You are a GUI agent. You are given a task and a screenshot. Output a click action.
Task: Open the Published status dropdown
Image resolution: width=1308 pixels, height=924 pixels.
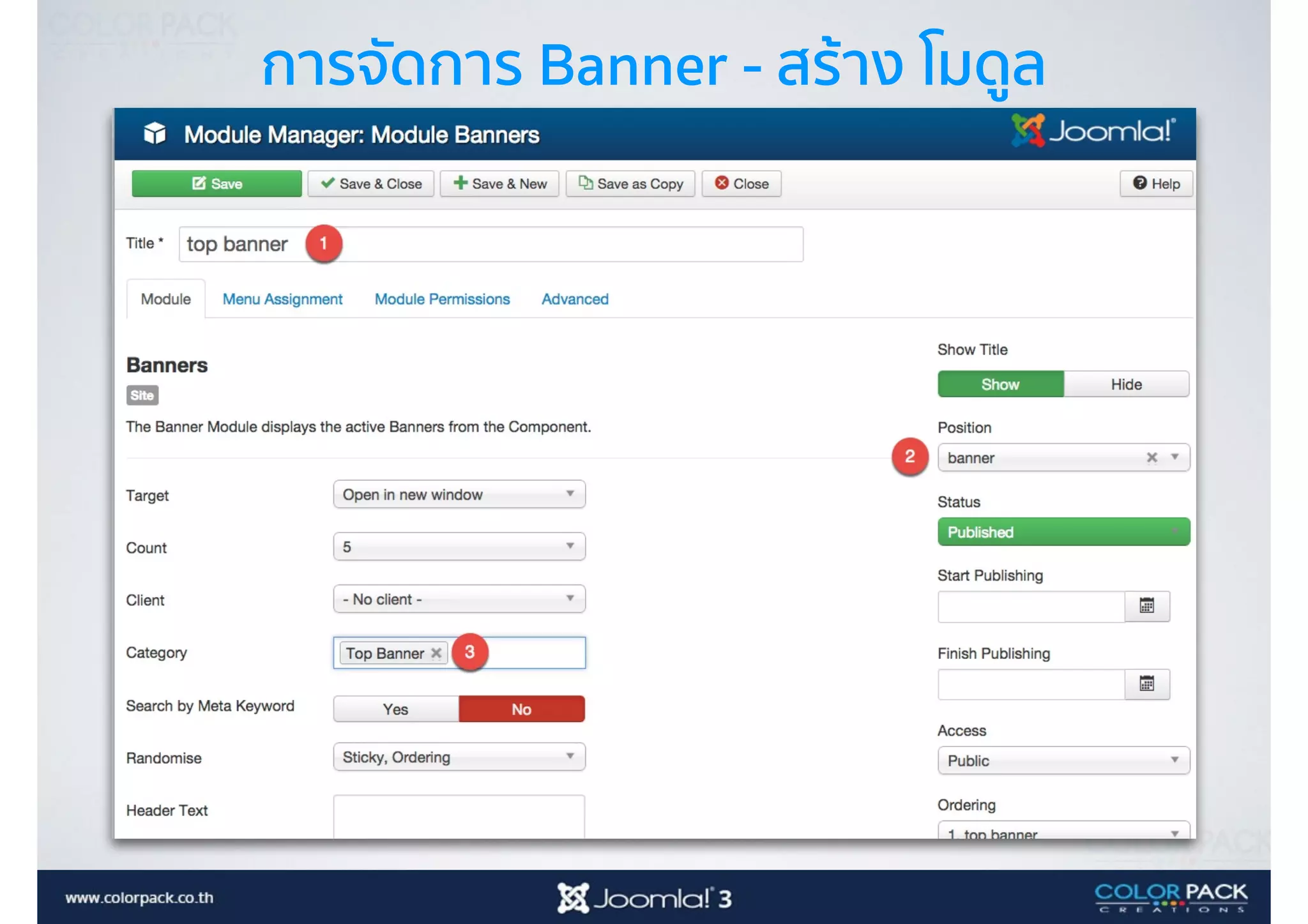pos(1063,532)
